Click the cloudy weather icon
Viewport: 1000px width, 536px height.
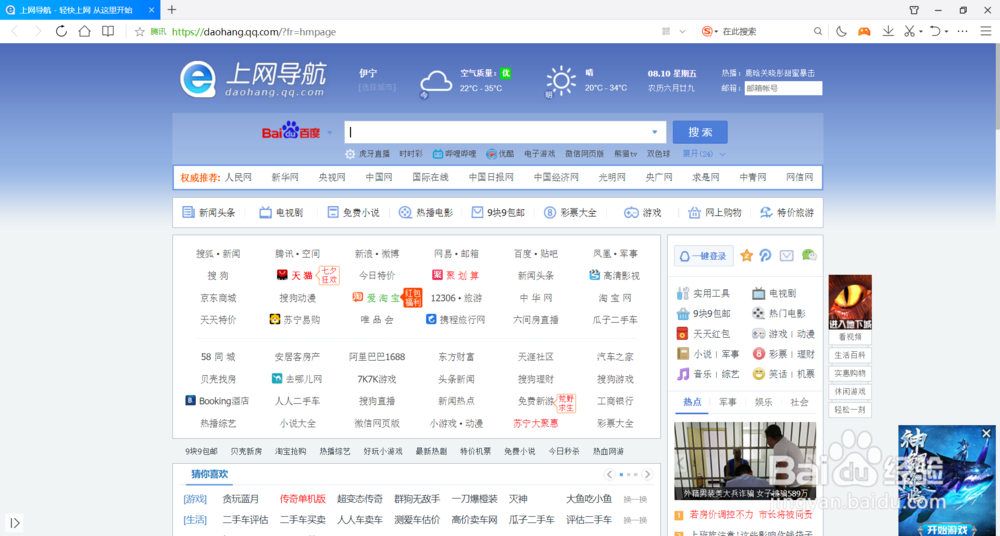(x=436, y=83)
